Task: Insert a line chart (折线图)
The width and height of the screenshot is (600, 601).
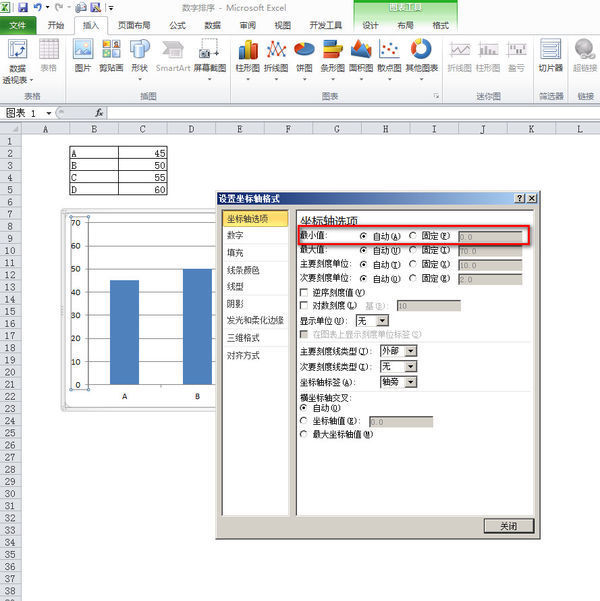Action: 276,54
